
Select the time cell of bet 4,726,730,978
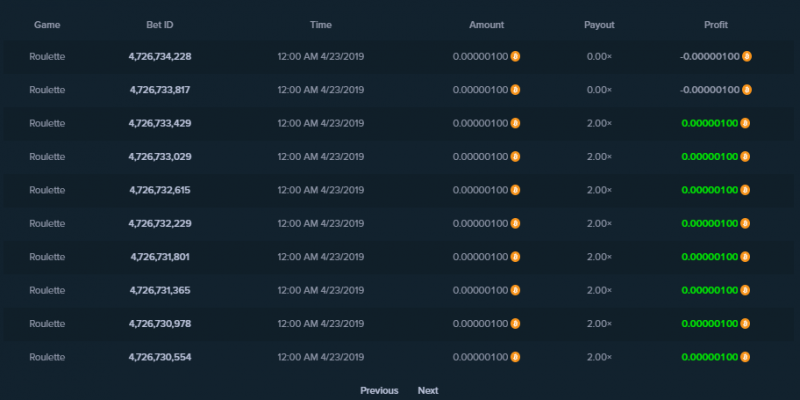tap(320, 323)
